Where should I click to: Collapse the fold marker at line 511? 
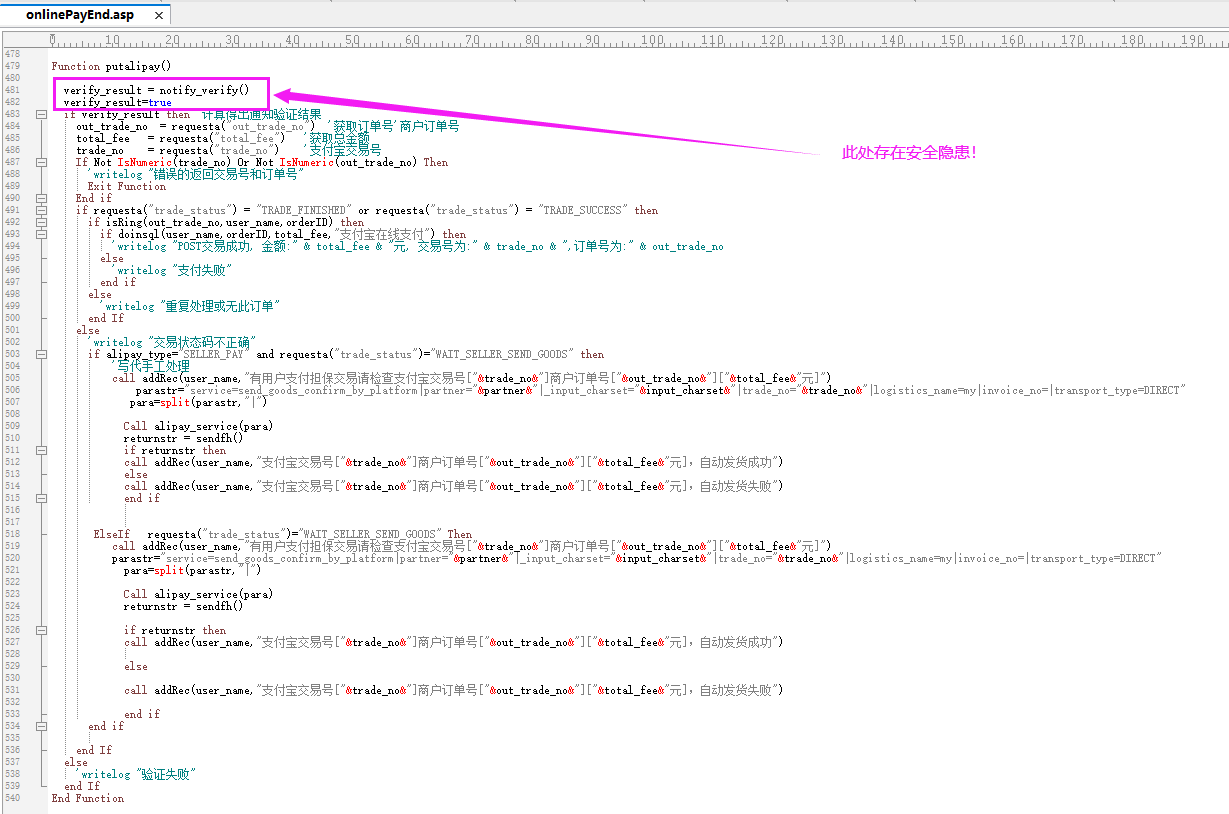tap(41, 450)
